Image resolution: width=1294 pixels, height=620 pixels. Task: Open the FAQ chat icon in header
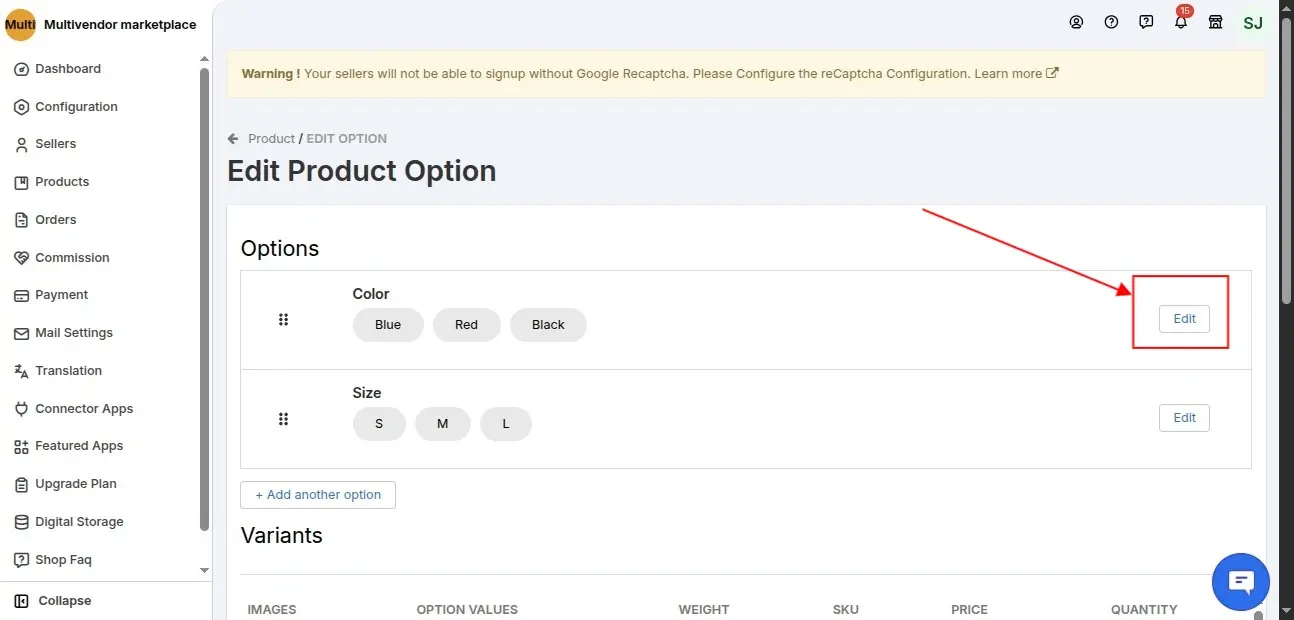coord(1146,22)
